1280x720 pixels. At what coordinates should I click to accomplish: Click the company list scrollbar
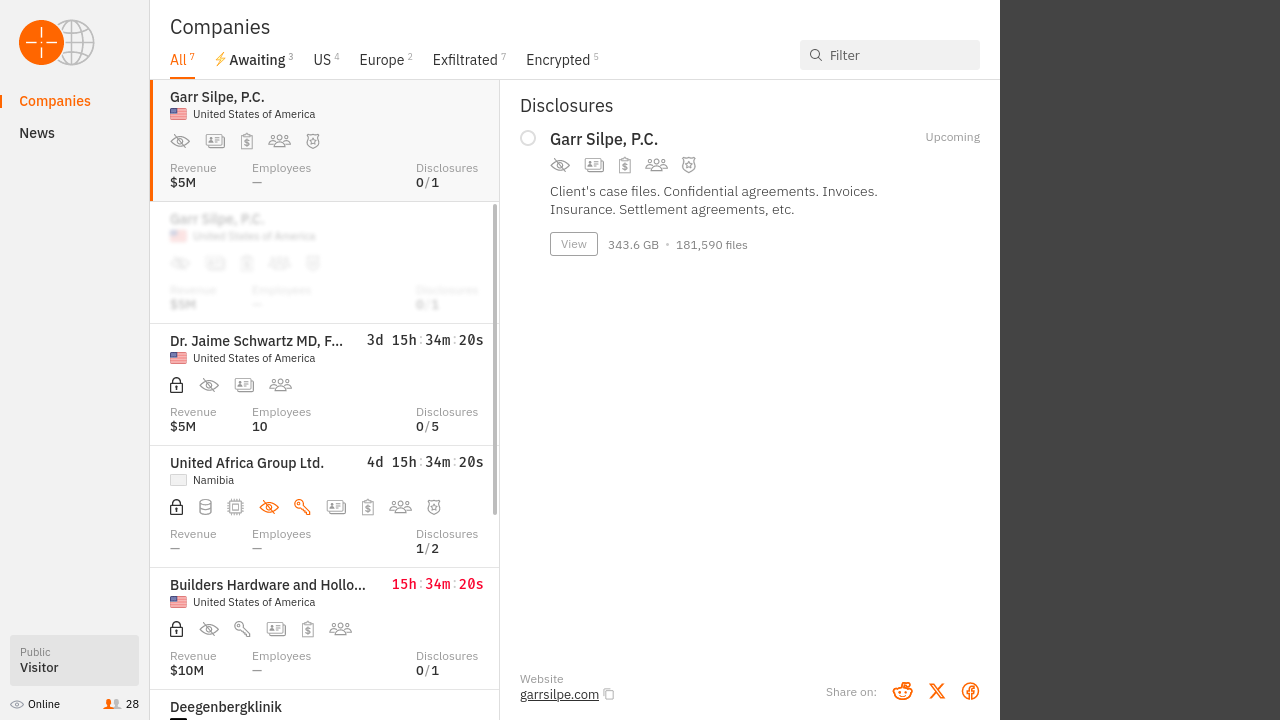click(x=495, y=360)
